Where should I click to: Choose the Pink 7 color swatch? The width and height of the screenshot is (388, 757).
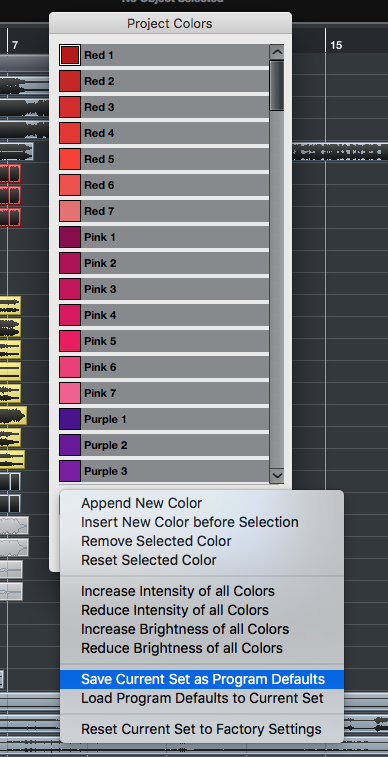pyautogui.click(x=70, y=393)
